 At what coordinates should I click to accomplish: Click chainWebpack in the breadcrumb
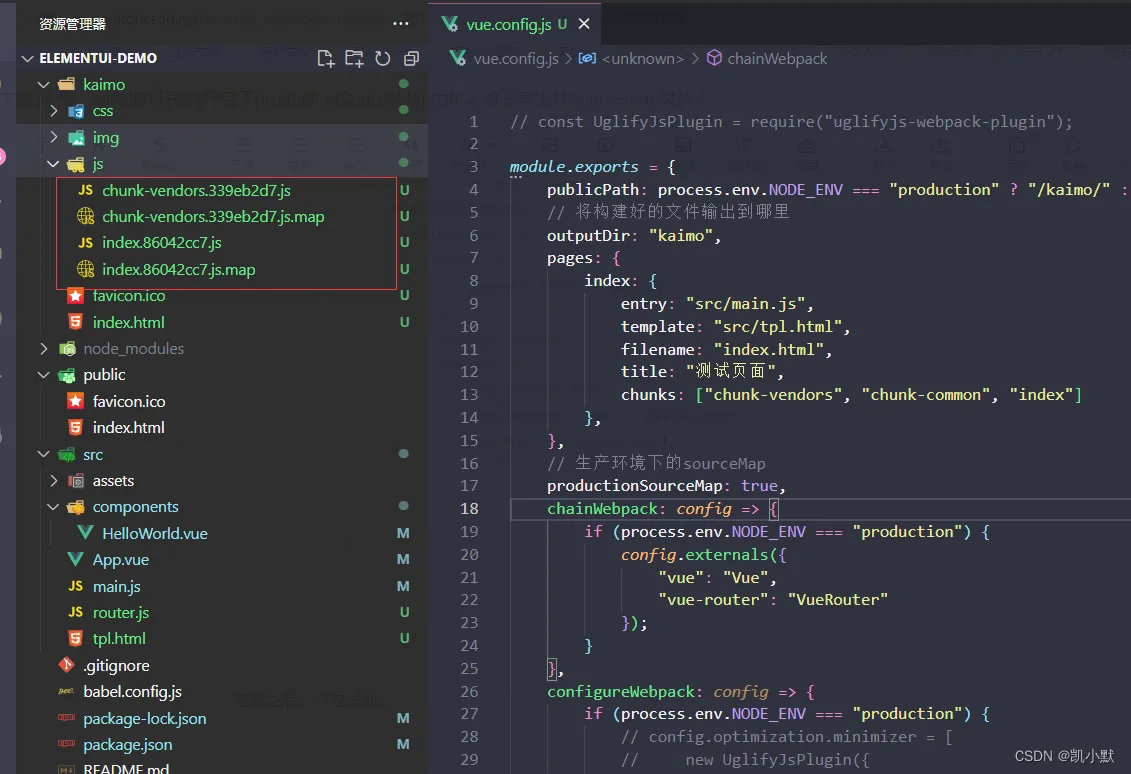tap(776, 59)
